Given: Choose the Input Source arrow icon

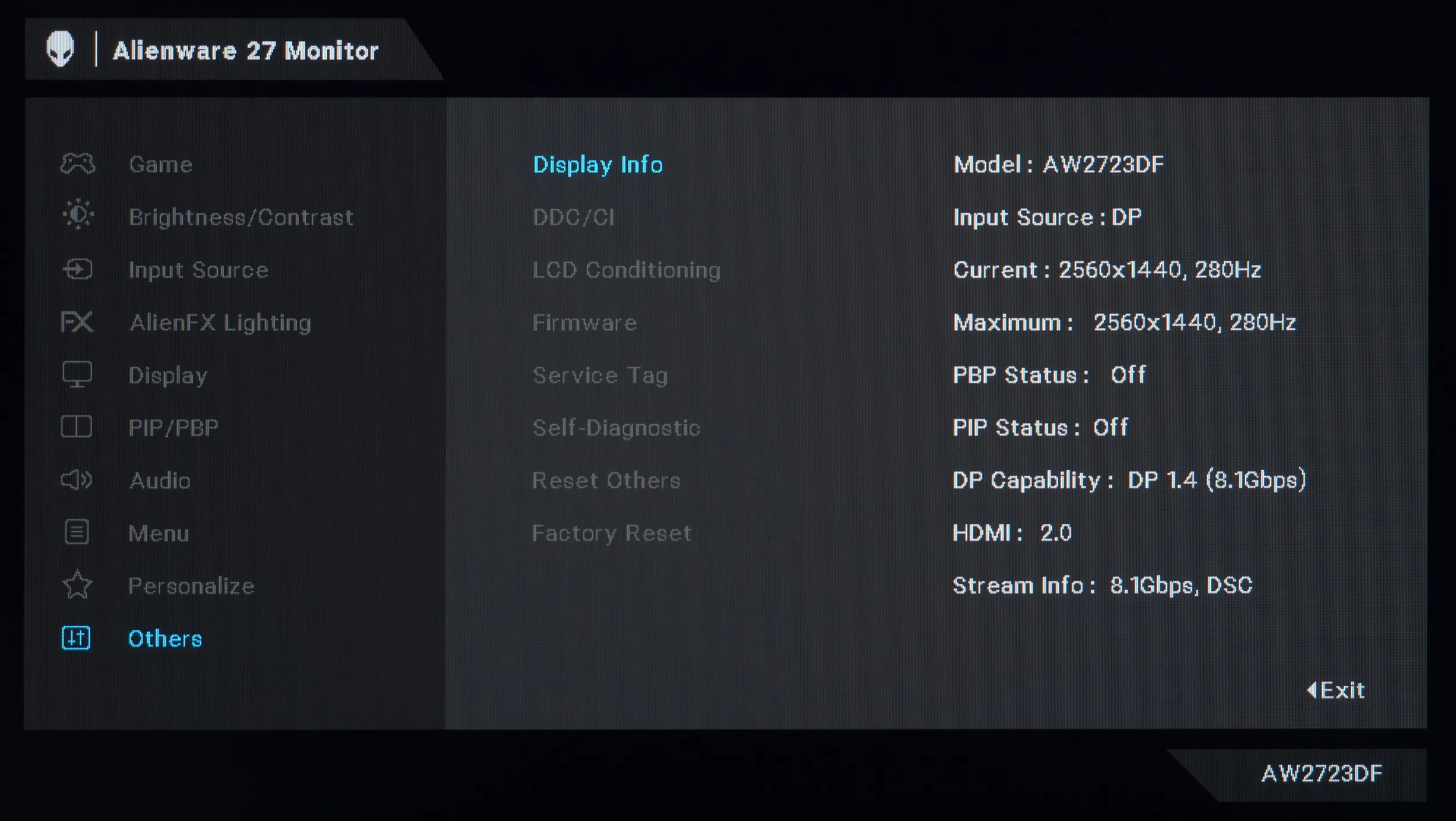Looking at the screenshot, I should click(x=77, y=269).
